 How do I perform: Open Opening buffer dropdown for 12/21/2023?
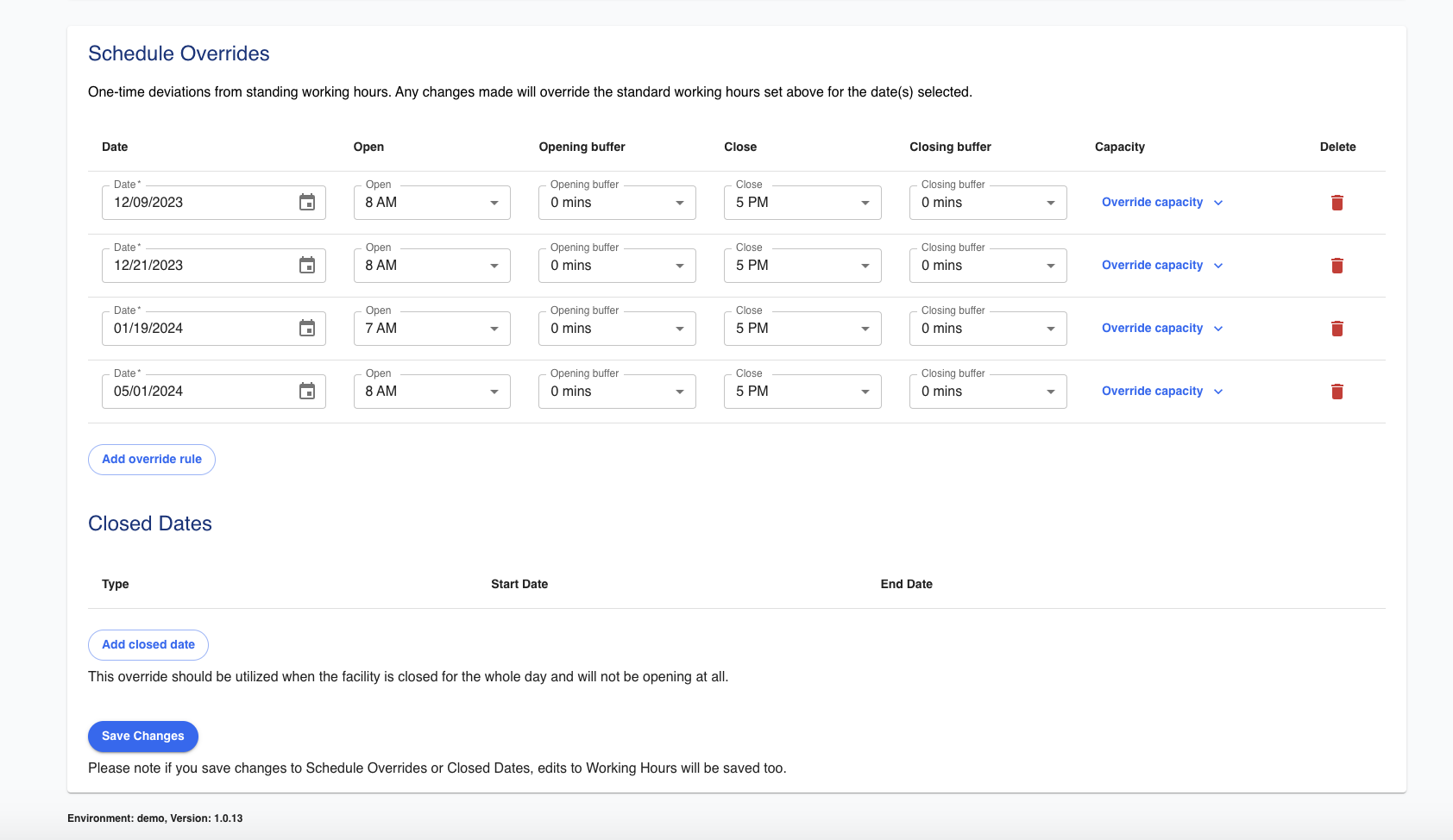pyautogui.click(x=616, y=266)
